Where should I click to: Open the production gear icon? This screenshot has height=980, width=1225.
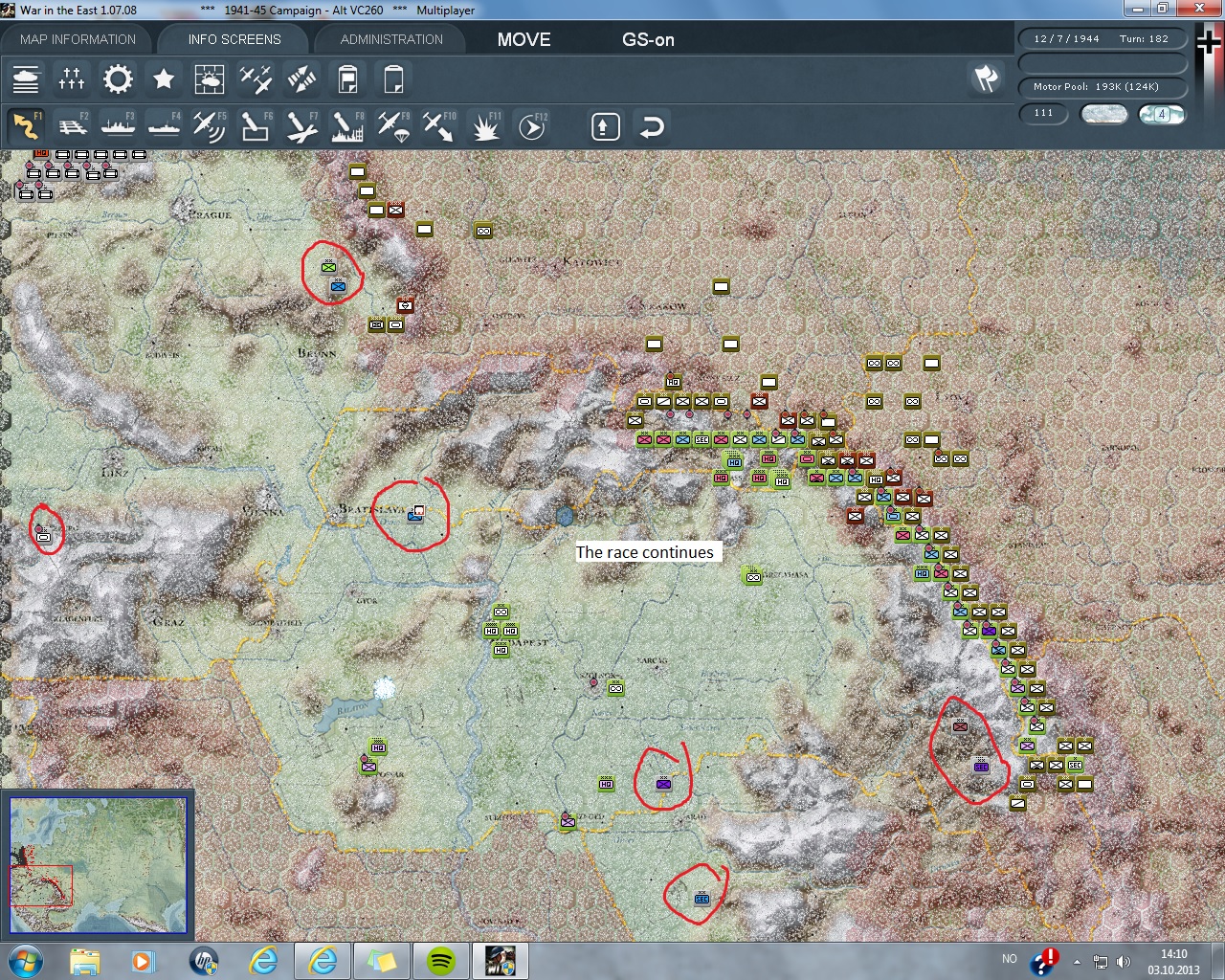[x=118, y=78]
